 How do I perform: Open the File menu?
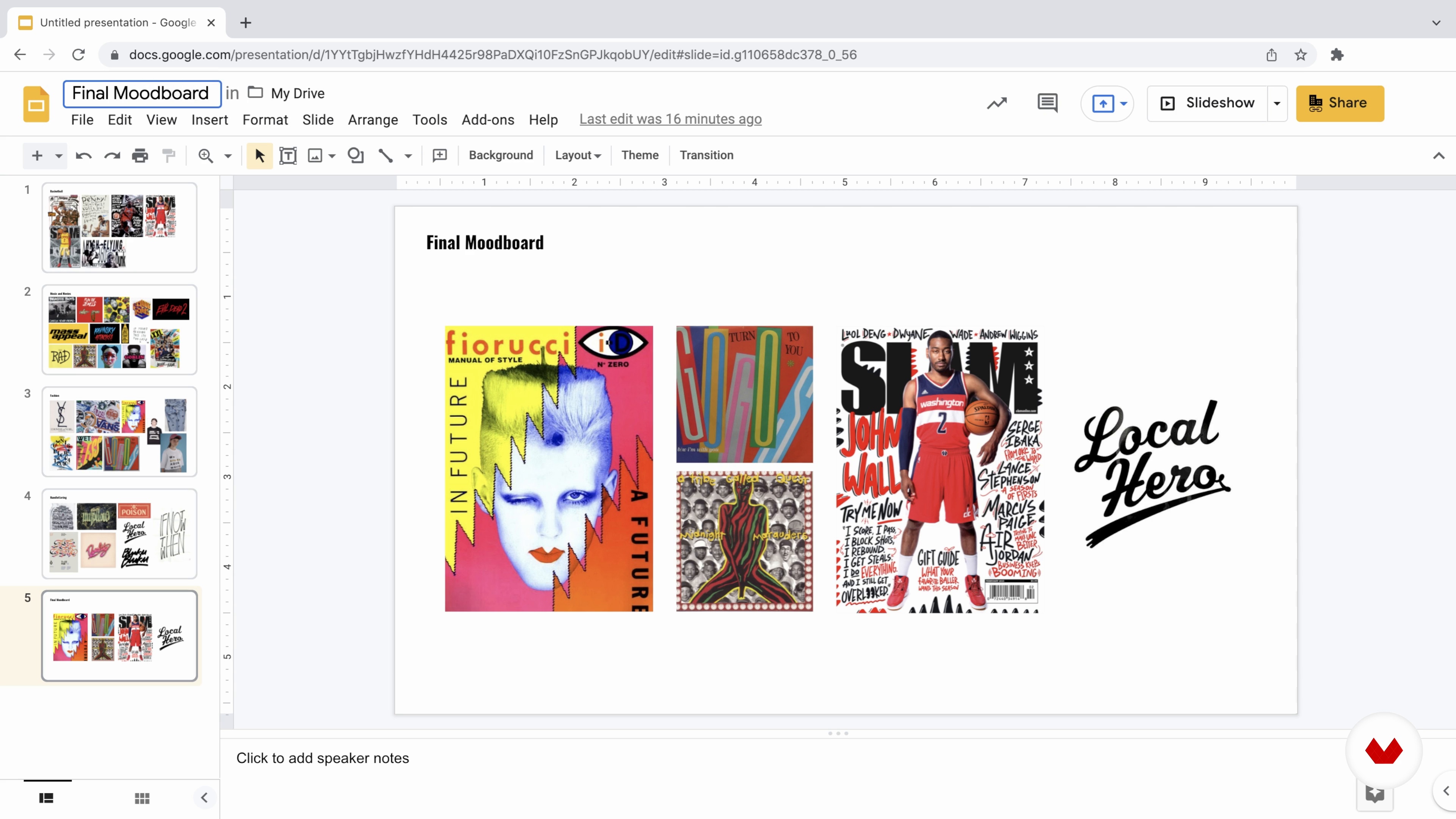[82, 120]
